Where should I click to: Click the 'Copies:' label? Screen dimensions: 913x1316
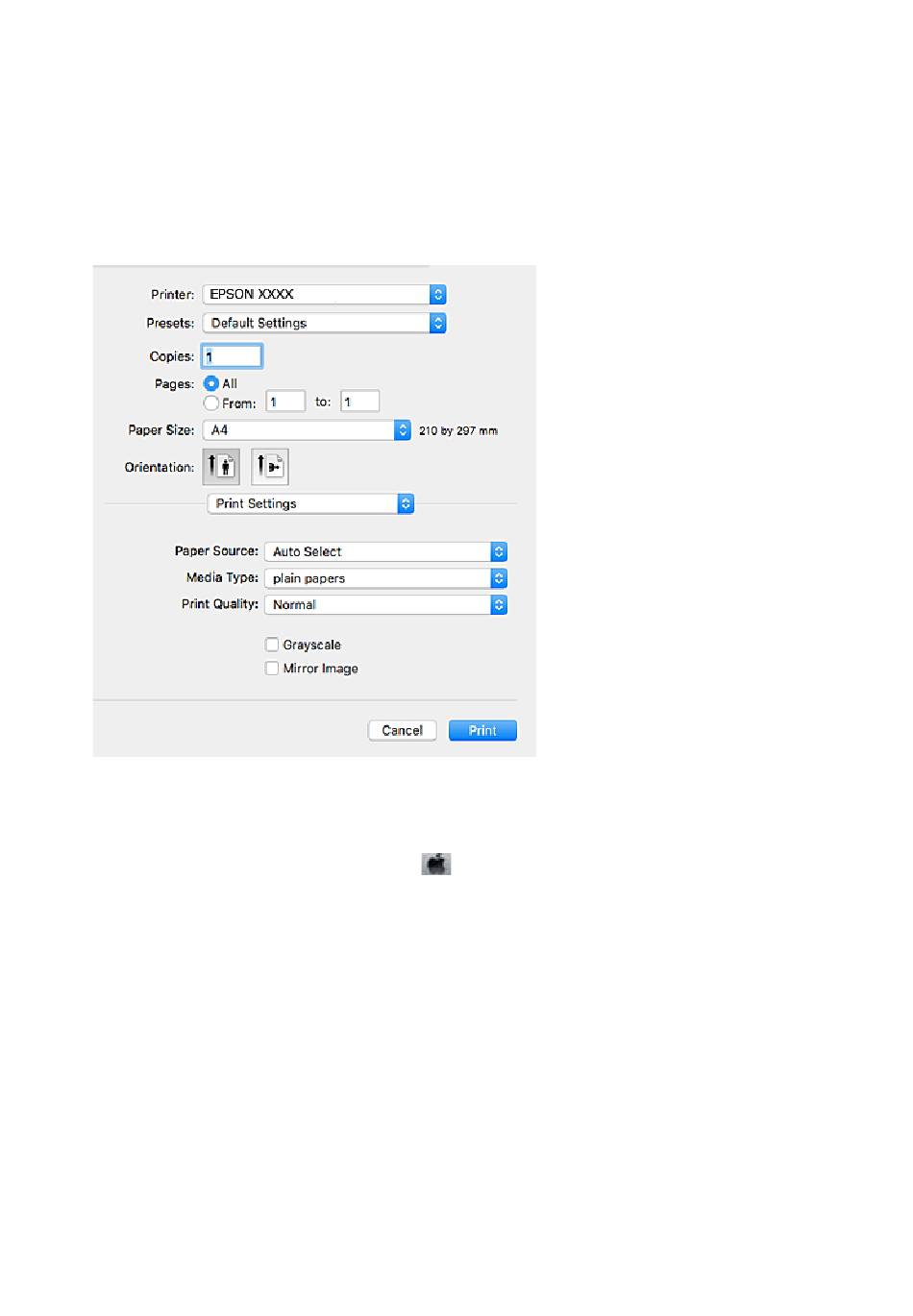pyautogui.click(x=172, y=356)
